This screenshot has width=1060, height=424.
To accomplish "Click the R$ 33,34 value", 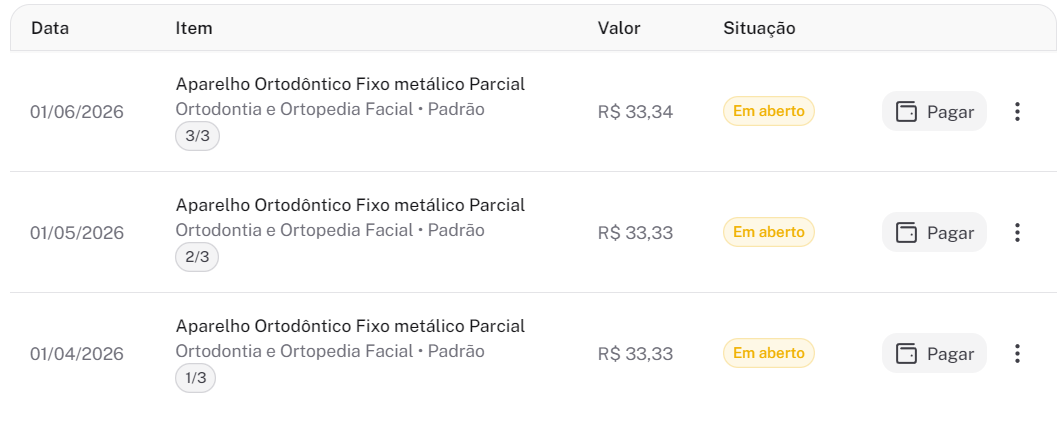I will [x=635, y=112].
